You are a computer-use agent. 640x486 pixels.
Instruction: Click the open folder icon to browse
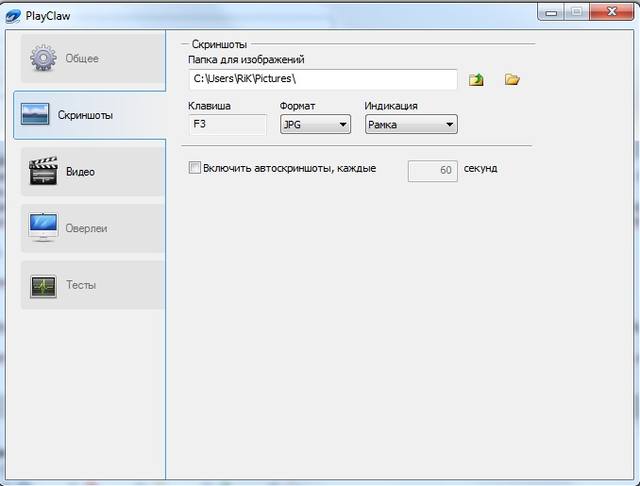[512, 79]
